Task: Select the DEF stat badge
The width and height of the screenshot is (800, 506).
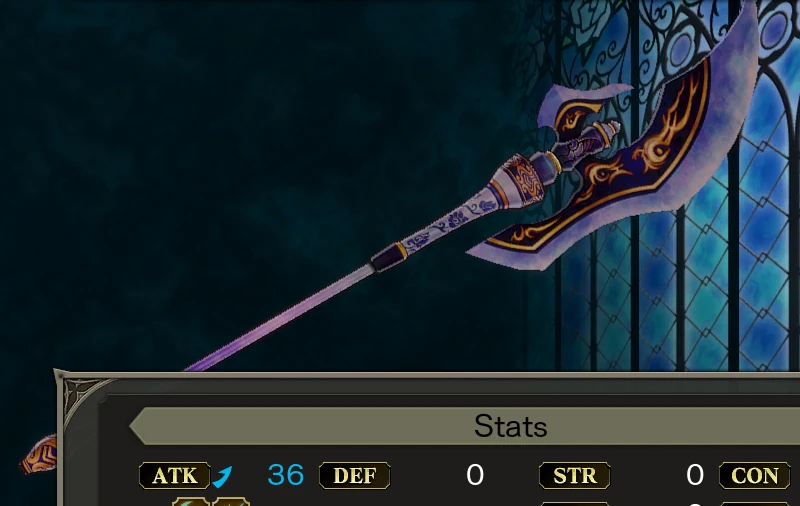Action: [355, 475]
